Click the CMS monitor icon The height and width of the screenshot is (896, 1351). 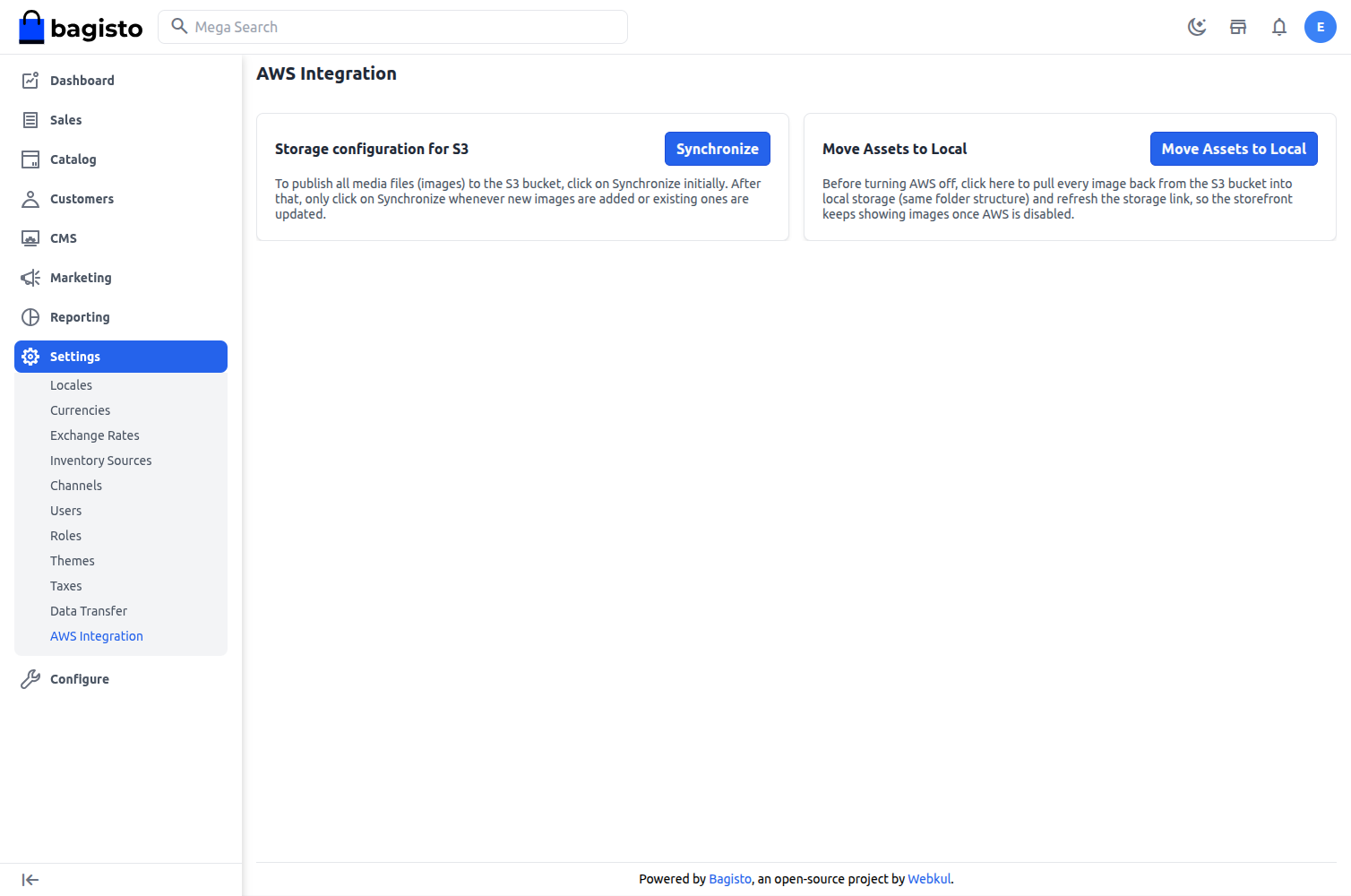tap(30, 238)
